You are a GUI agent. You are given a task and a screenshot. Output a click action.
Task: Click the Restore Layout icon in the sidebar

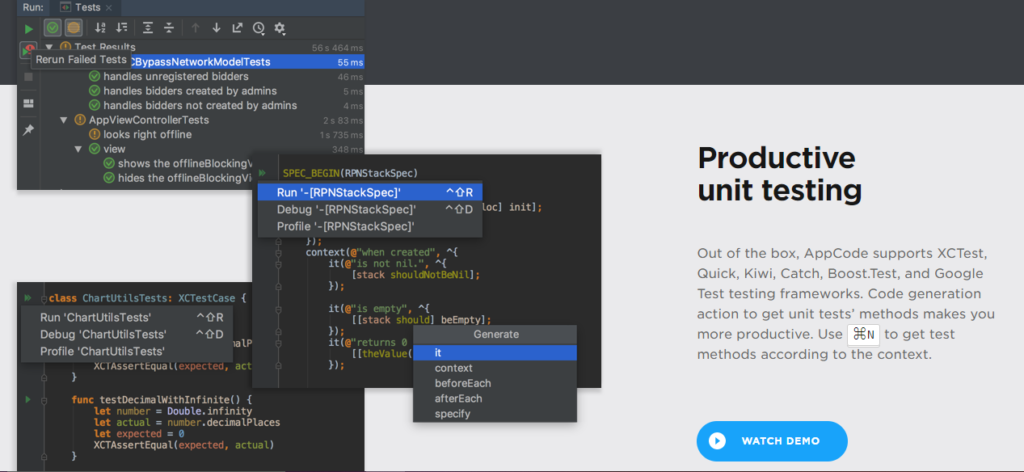(28, 103)
